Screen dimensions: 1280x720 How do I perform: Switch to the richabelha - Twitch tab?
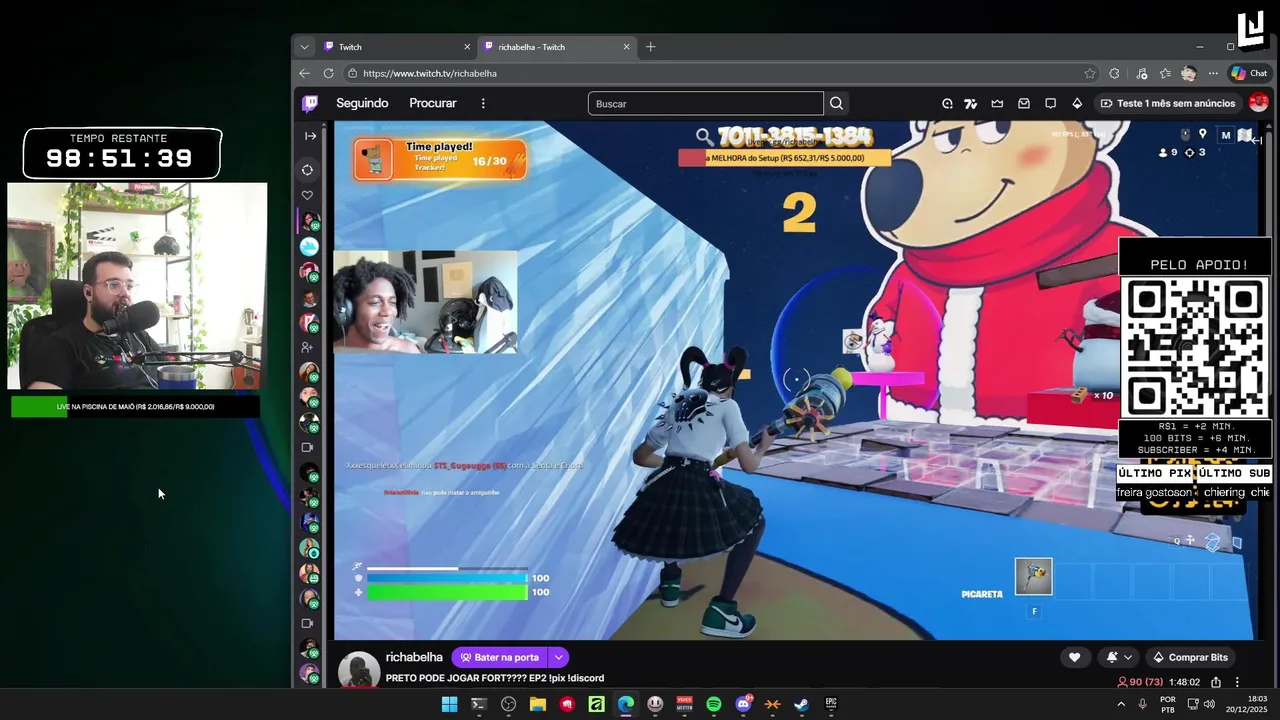(x=556, y=47)
